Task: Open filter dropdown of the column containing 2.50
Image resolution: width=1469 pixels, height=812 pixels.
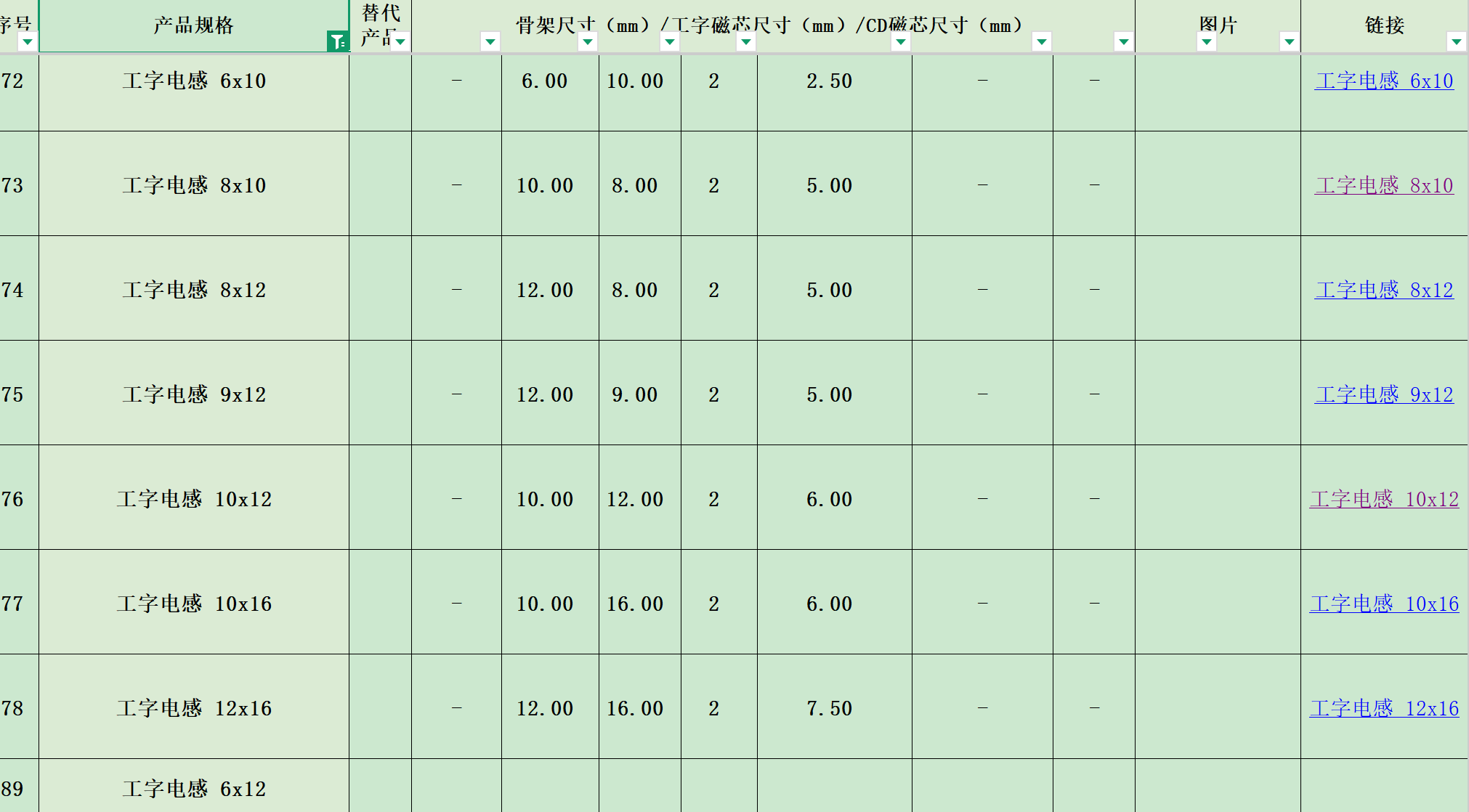Action: 901,41
